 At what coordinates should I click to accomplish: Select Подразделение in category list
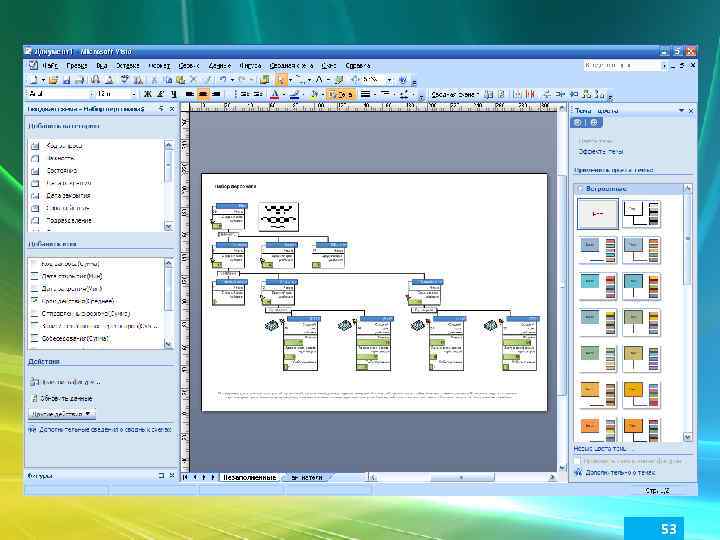click(69, 220)
